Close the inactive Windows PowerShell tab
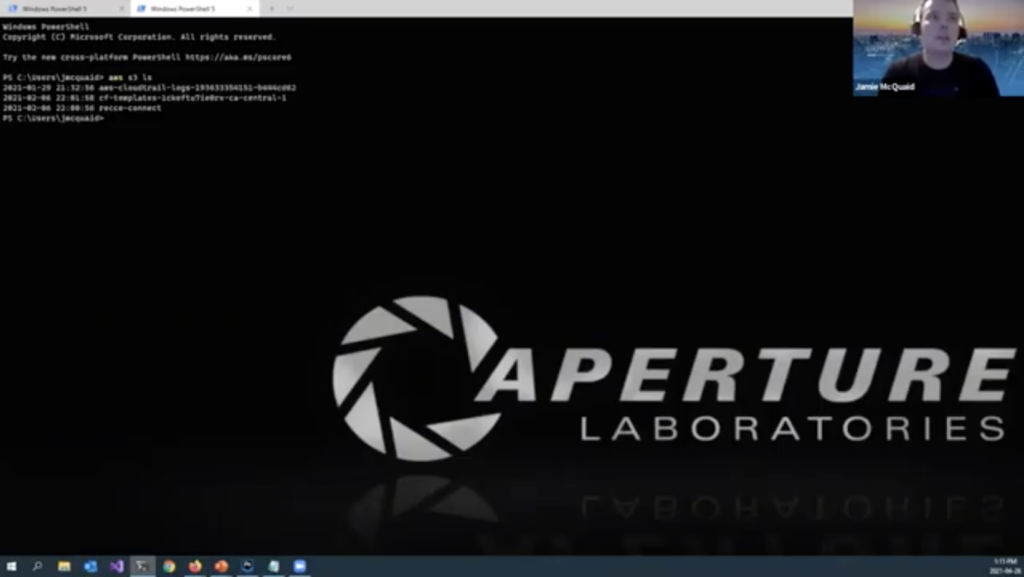Screen dimensions: 1024x577 pos(121,9)
